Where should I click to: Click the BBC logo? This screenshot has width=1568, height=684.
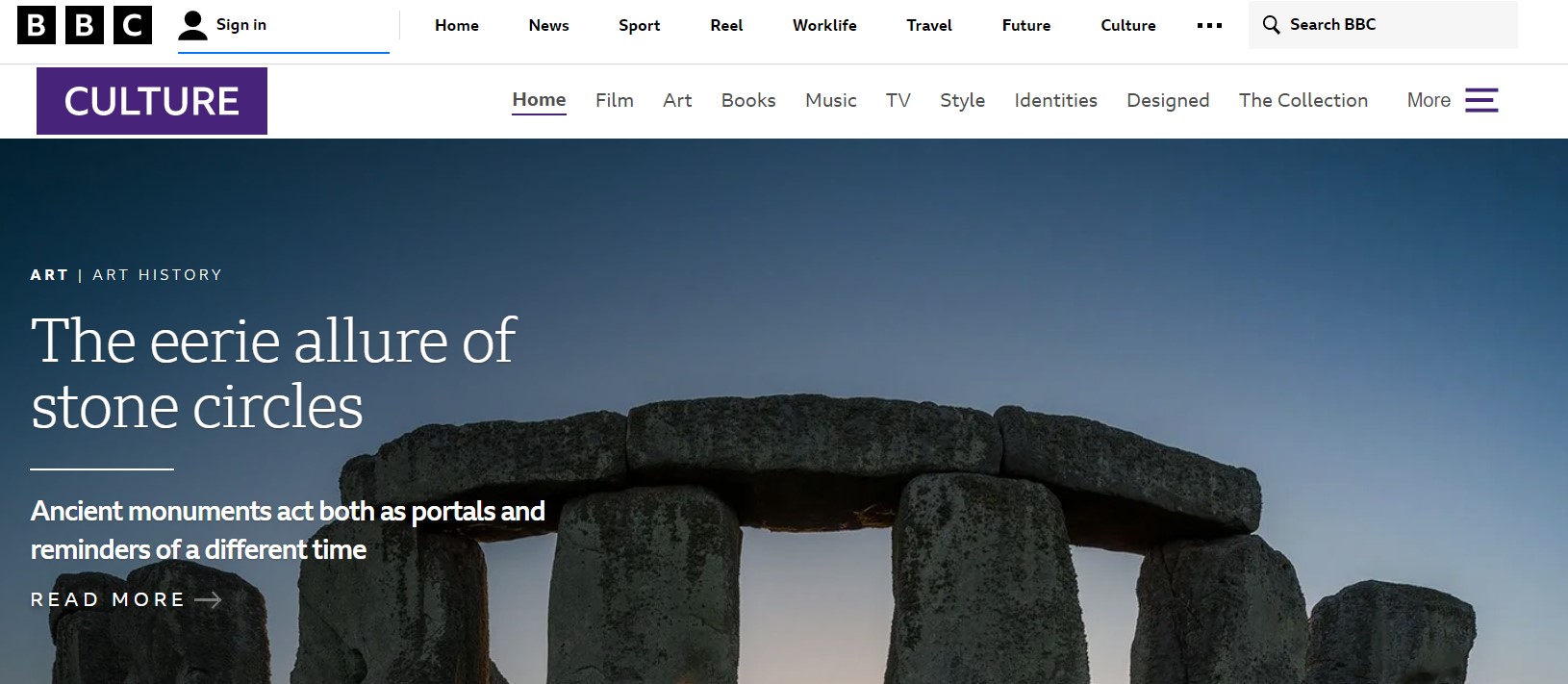pos(85,26)
